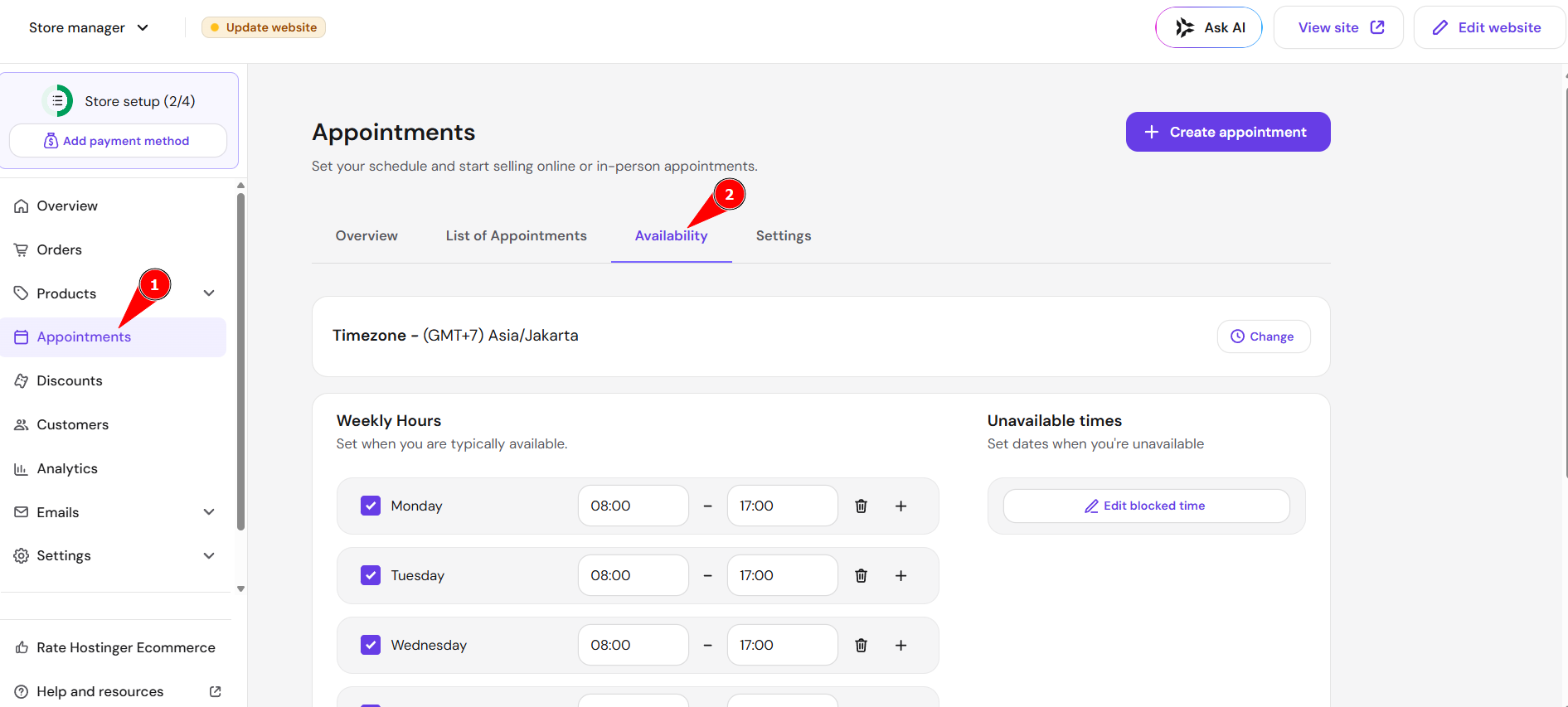Click the Update website badge
This screenshot has width=1568, height=707.
coord(264,27)
